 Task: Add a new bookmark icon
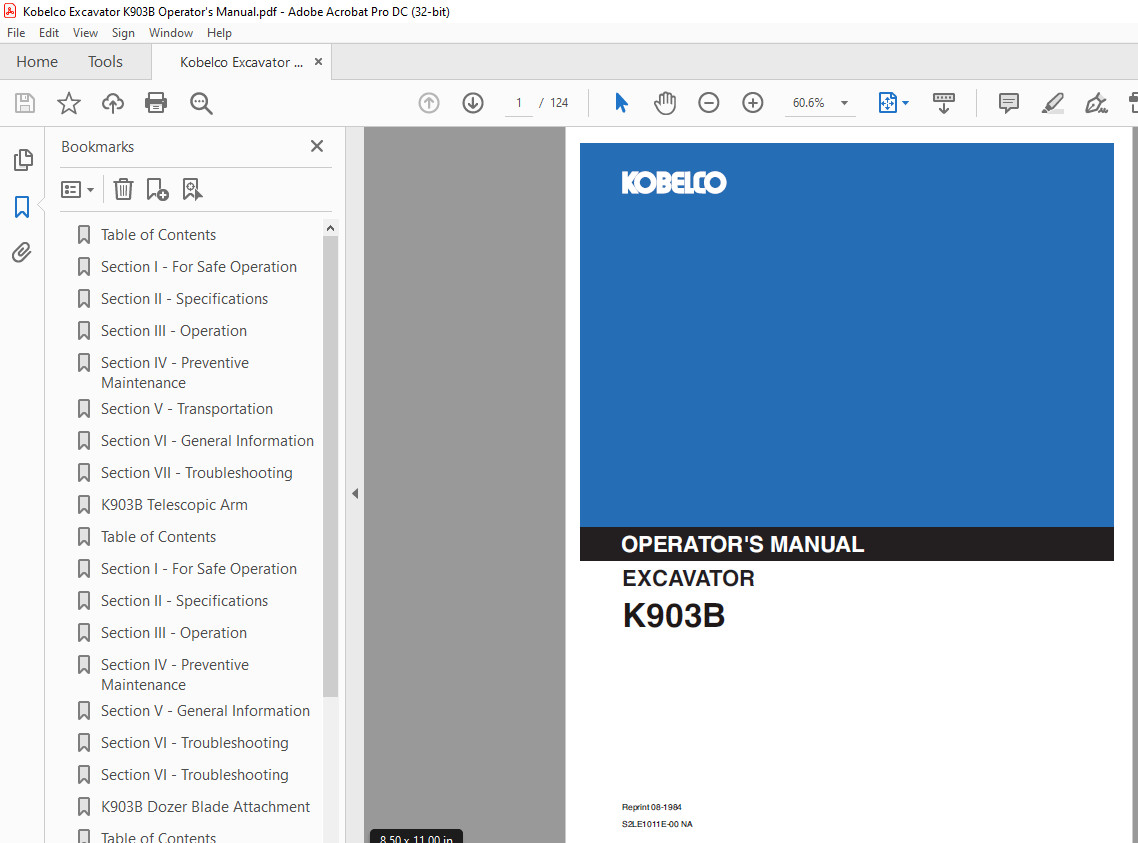point(157,189)
